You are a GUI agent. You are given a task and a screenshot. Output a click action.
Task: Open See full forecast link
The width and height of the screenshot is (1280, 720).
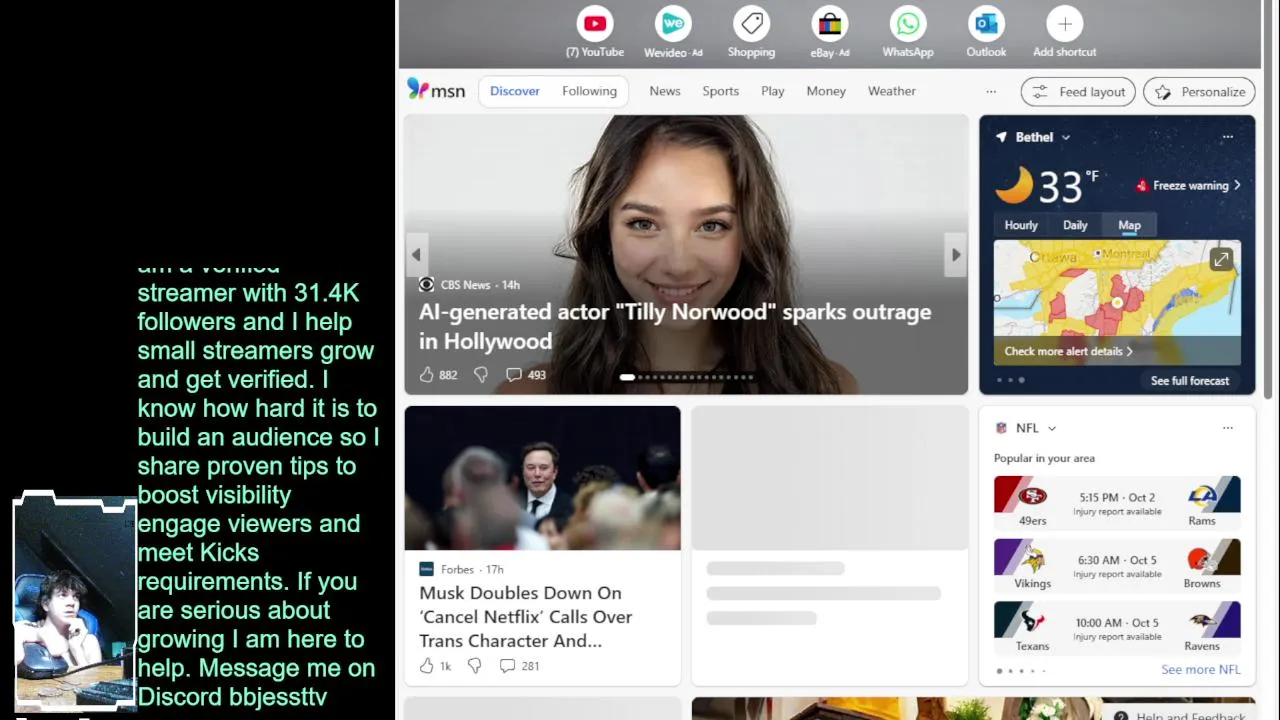1189,380
